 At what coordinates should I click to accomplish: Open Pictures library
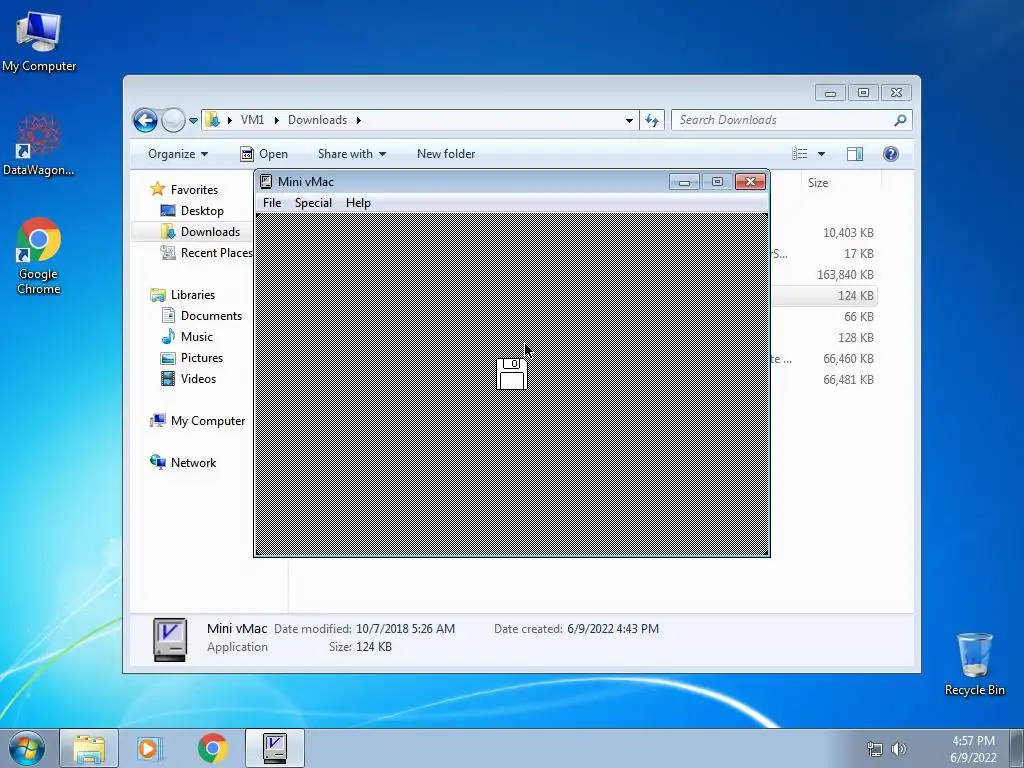click(202, 358)
